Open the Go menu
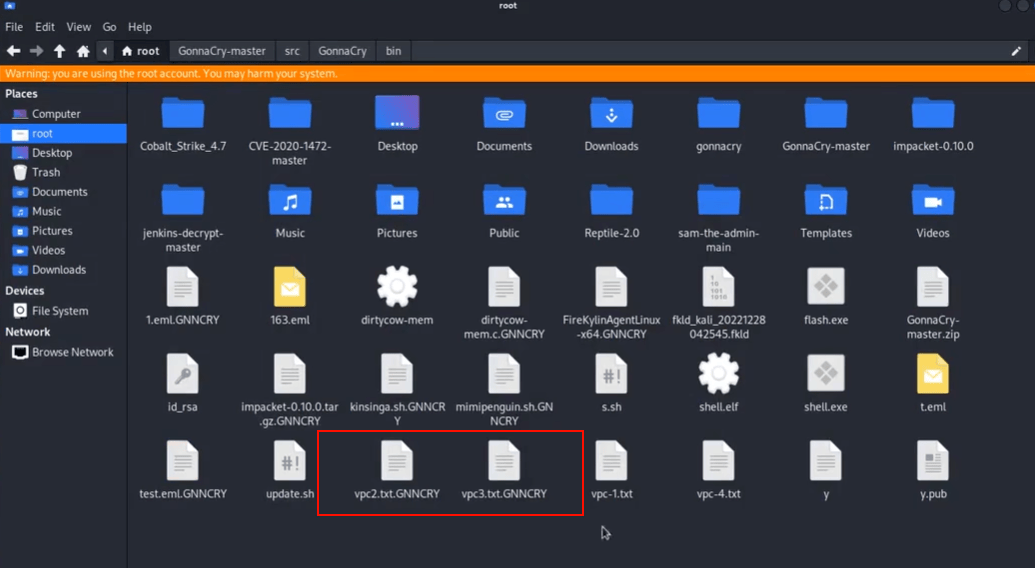1035x568 pixels. tap(110, 27)
